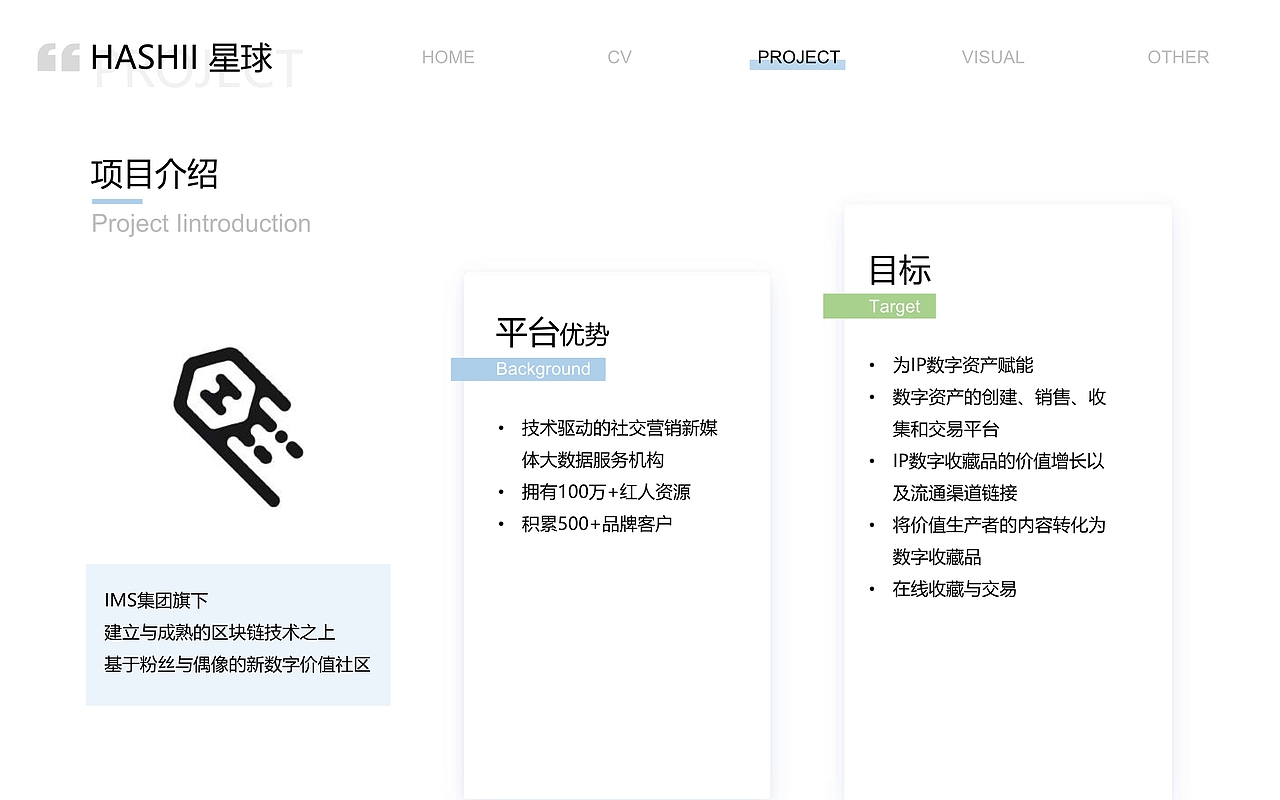Open the CV navigation tab
Viewport: 1280px width, 800px height.
pyautogui.click(x=619, y=57)
